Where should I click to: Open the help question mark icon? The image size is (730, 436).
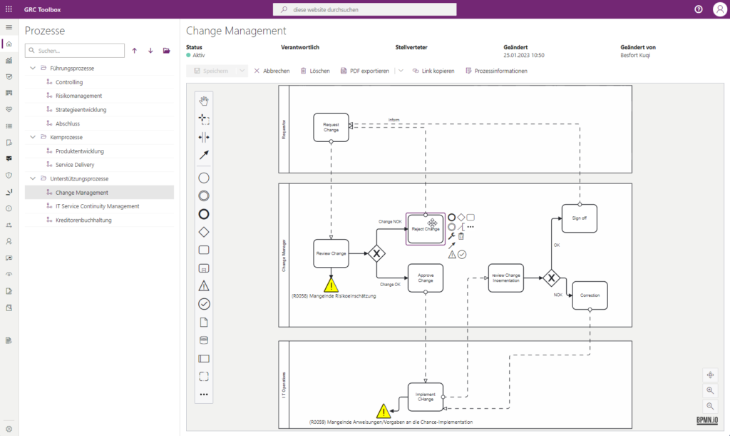(698, 9)
